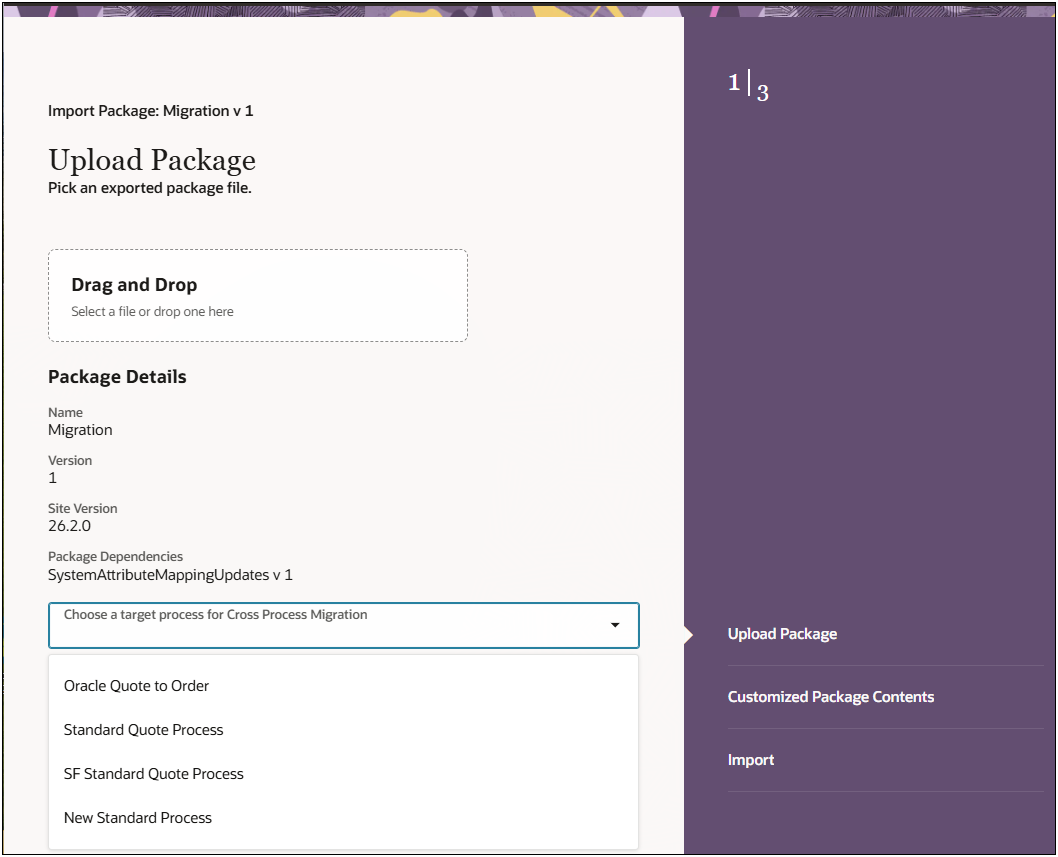This screenshot has height=857, width=1058.
Task: Pick SF Standard Quote Process option
Action: [x=343, y=773]
